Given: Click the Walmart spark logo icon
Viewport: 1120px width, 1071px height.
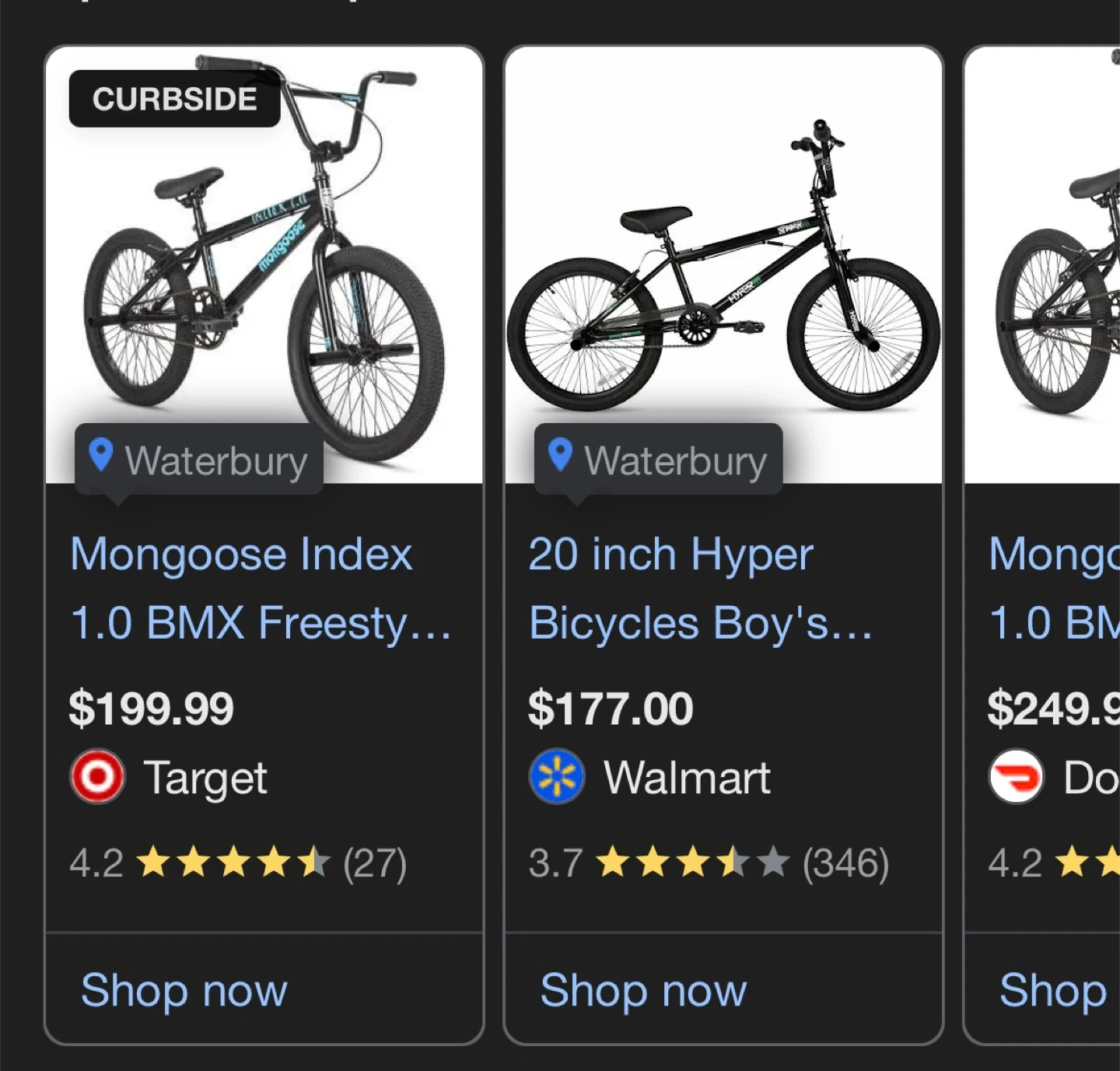Looking at the screenshot, I should (x=557, y=776).
